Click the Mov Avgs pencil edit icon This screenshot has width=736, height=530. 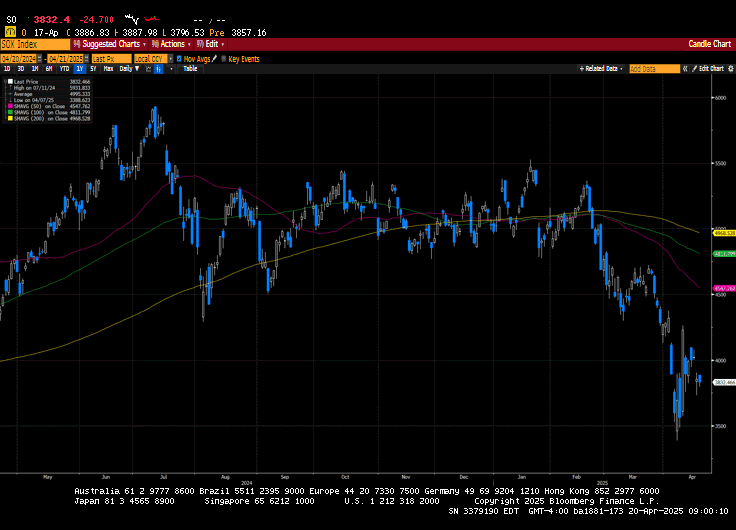pos(213,59)
